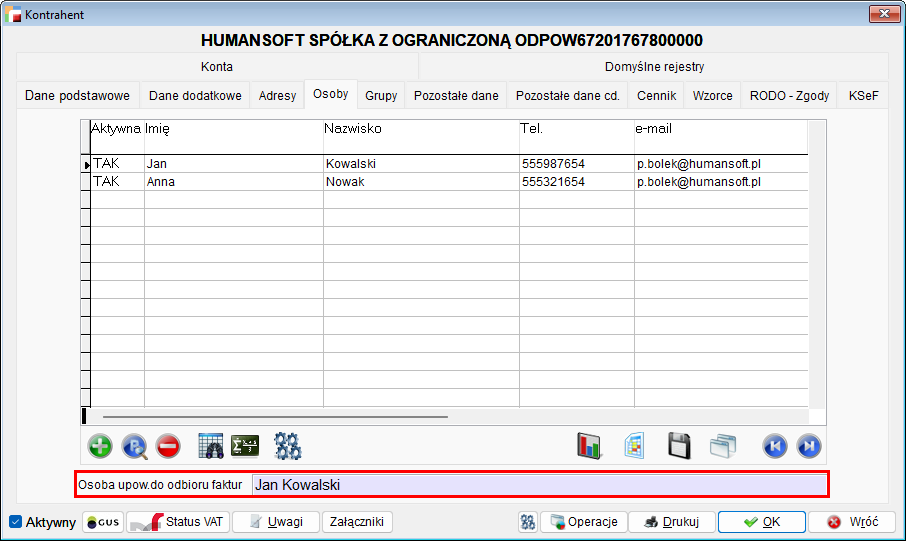906x541 pixels.
Task: Jump to the last record arrow icon
Action: (809, 446)
